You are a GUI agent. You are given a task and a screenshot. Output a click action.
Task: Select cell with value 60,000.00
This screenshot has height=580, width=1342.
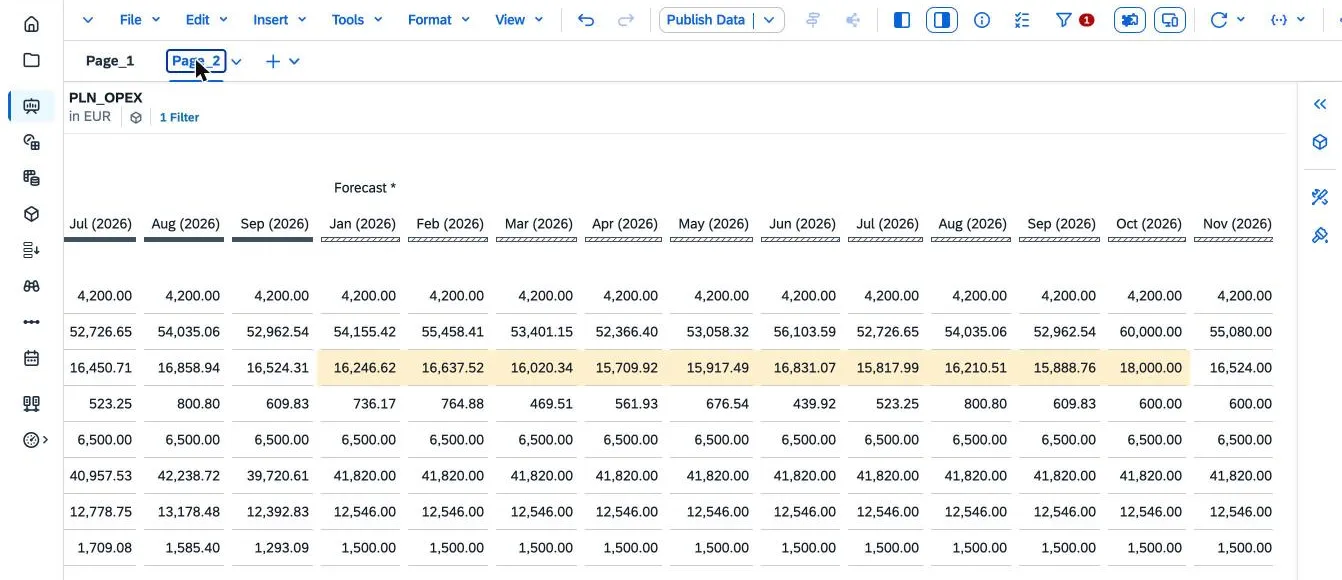[1147, 332]
